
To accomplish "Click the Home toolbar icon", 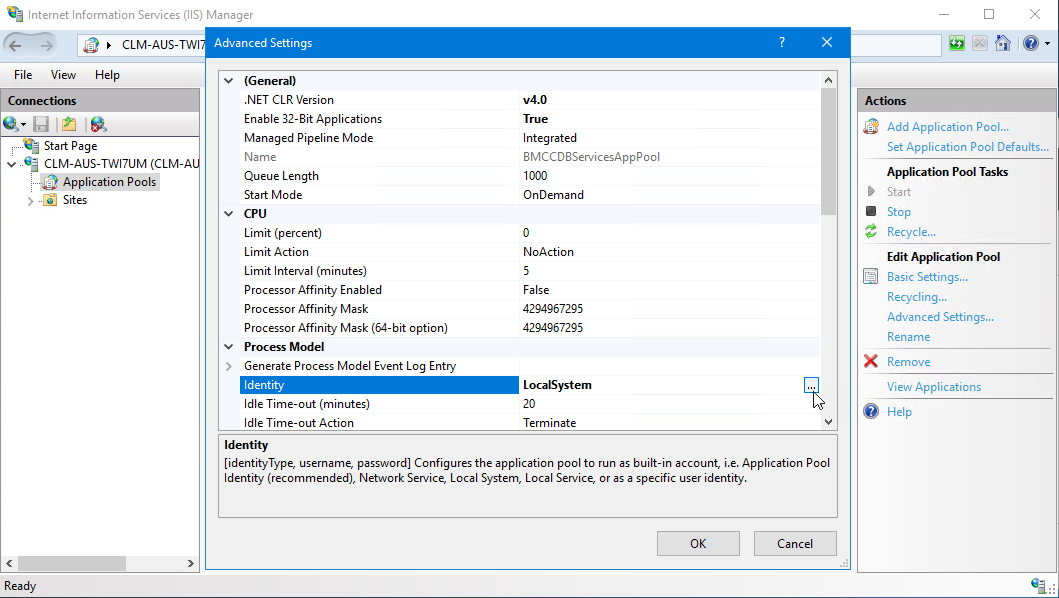I will tap(1003, 44).
